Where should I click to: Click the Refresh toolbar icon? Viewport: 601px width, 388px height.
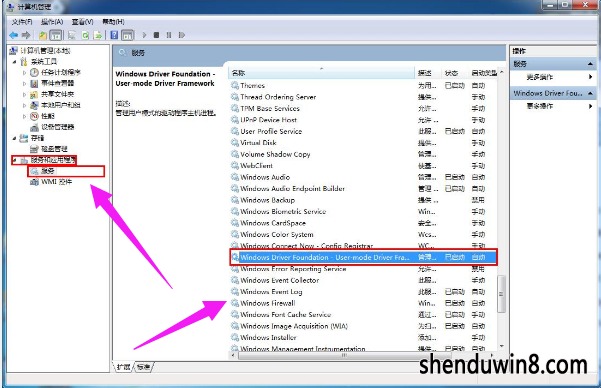(85, 35)
